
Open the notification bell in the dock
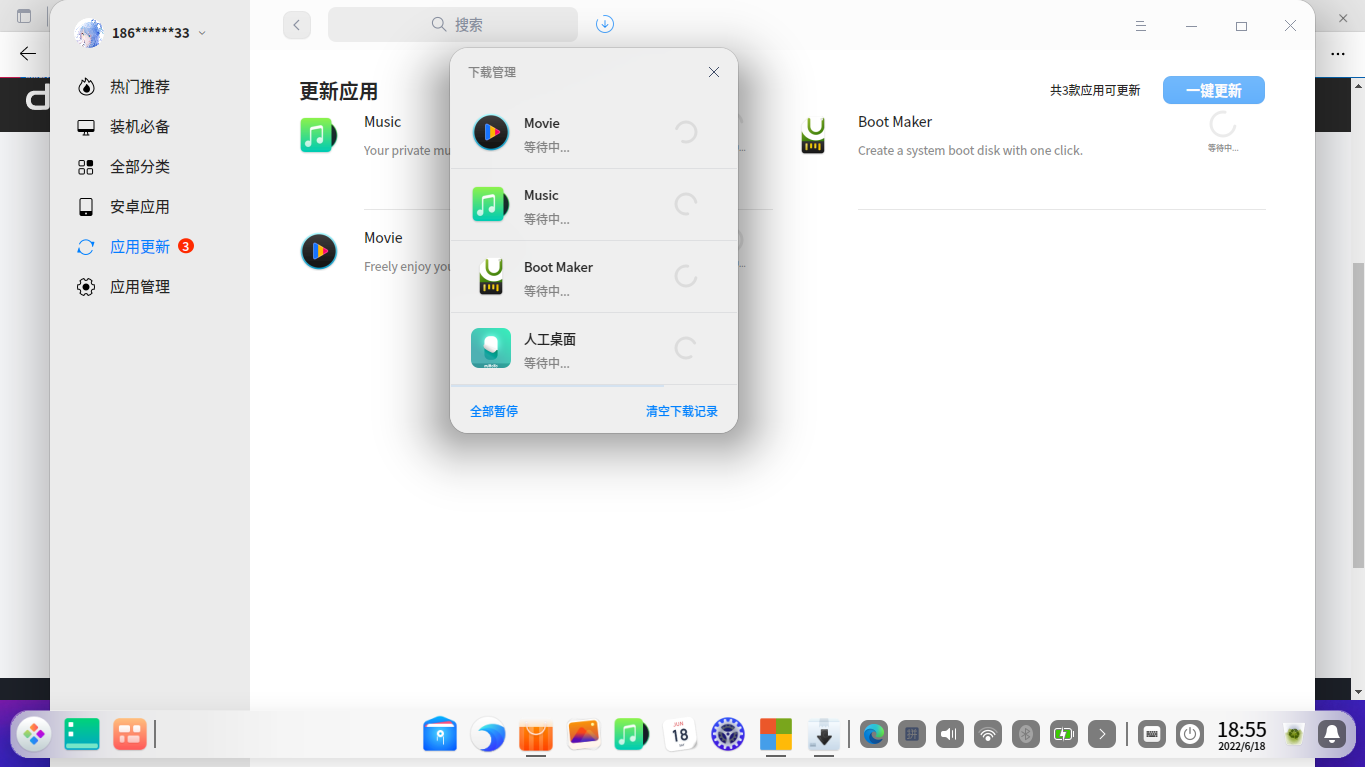tap(1332, 734)
